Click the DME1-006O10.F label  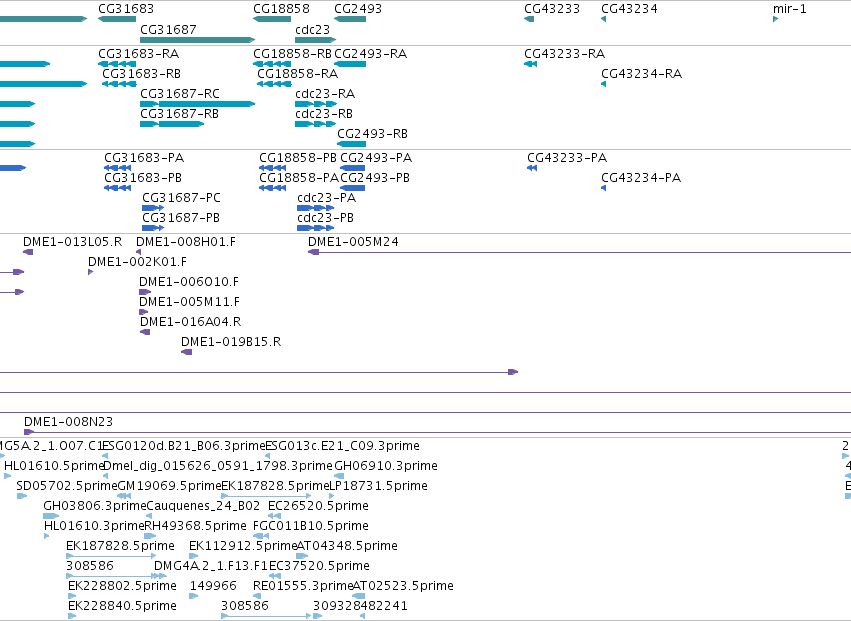pyautogui.click(x=189, y=282)
